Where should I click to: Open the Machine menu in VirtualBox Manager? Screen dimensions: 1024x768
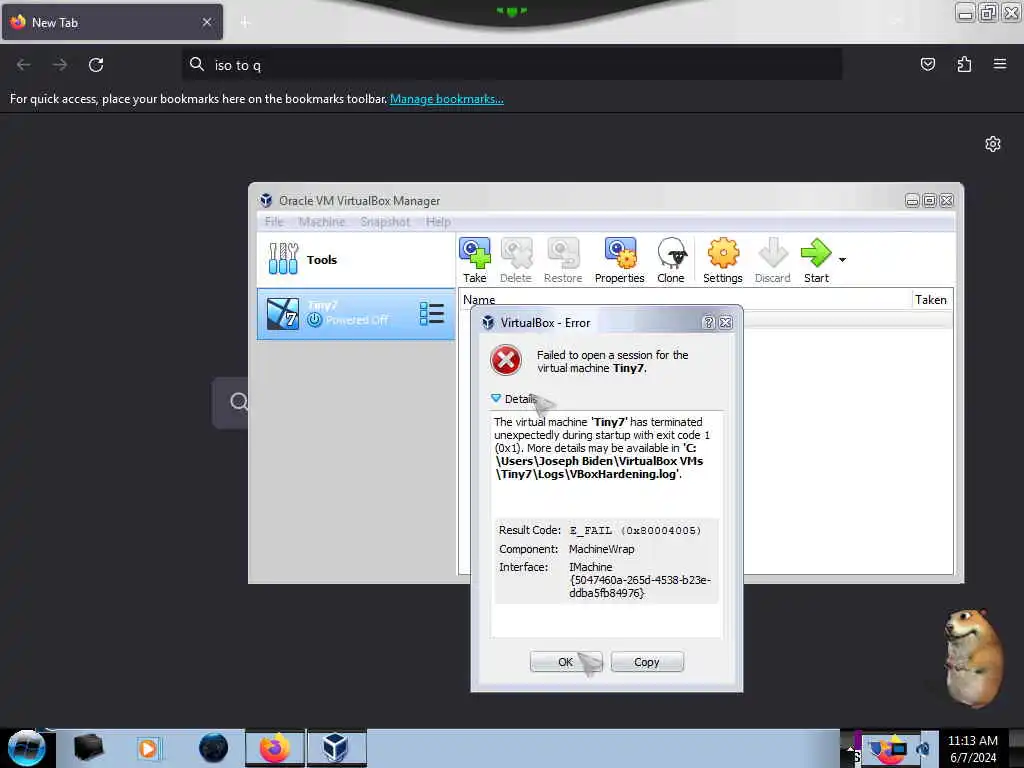point(322,221)
